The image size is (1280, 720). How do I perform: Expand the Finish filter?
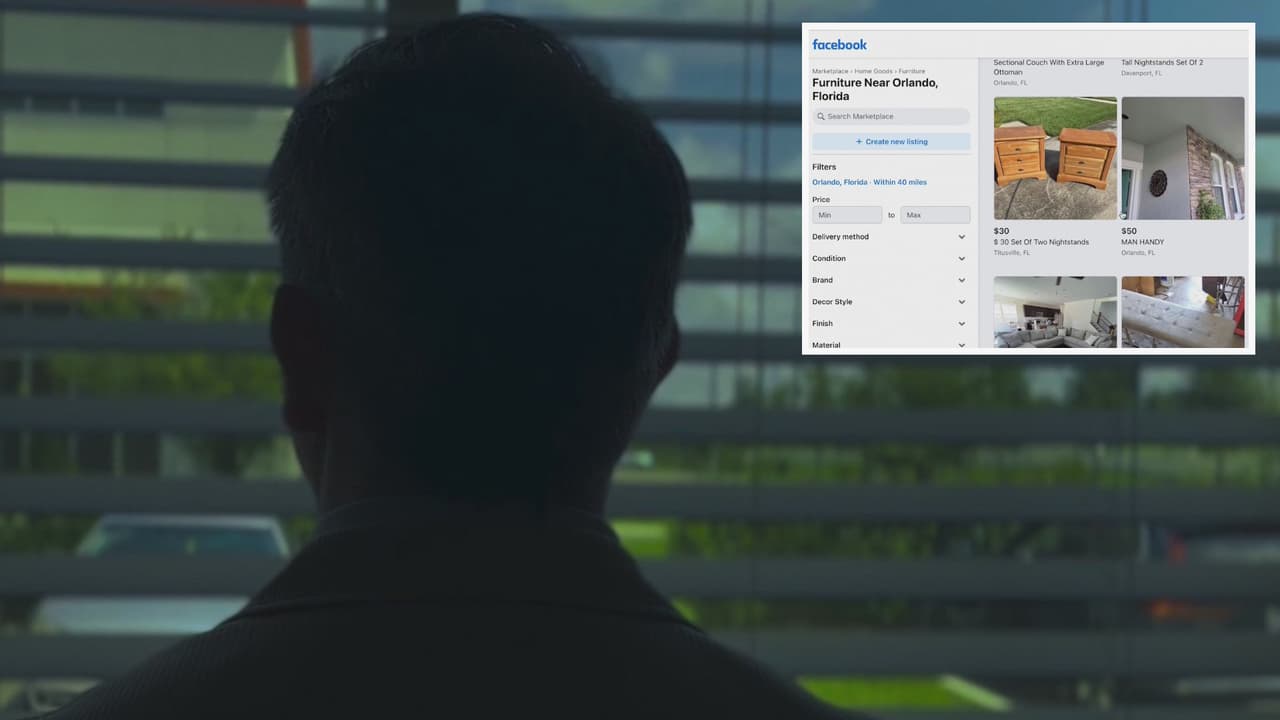[x=890, y=324]
